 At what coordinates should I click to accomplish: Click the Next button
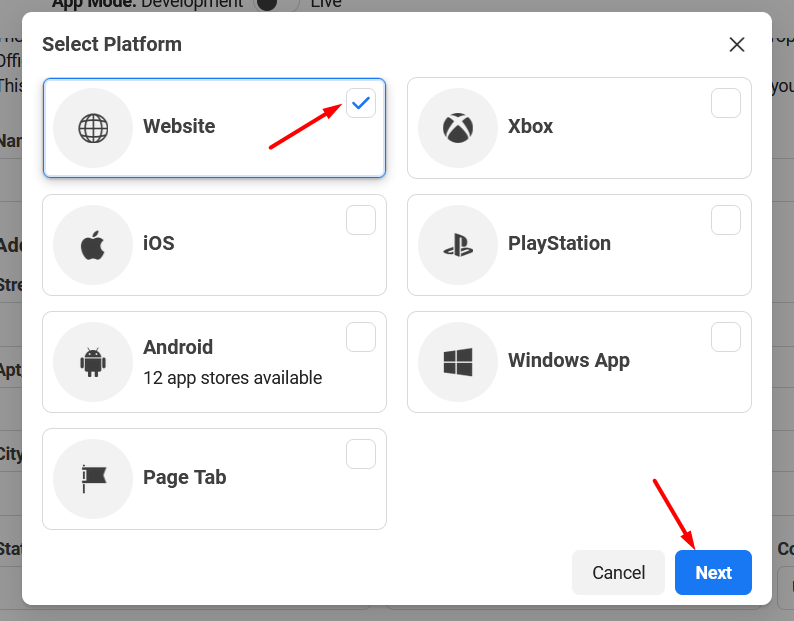click(x=713, y=572)
